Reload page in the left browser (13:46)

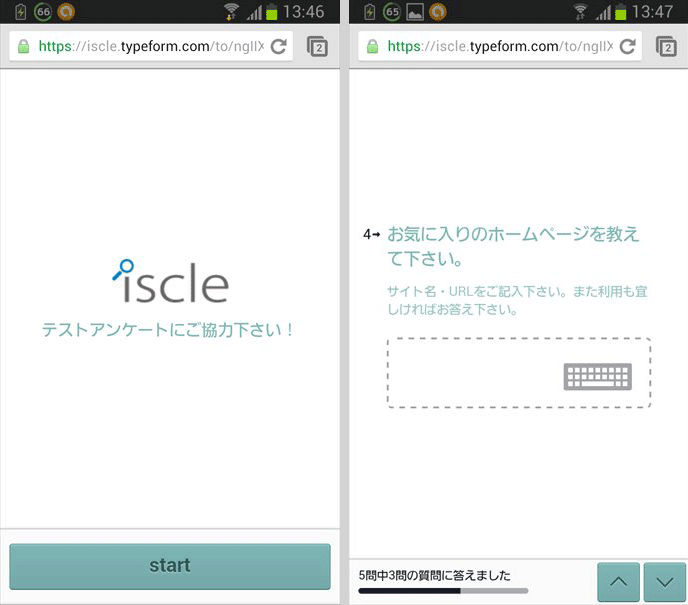coord(279,46)
